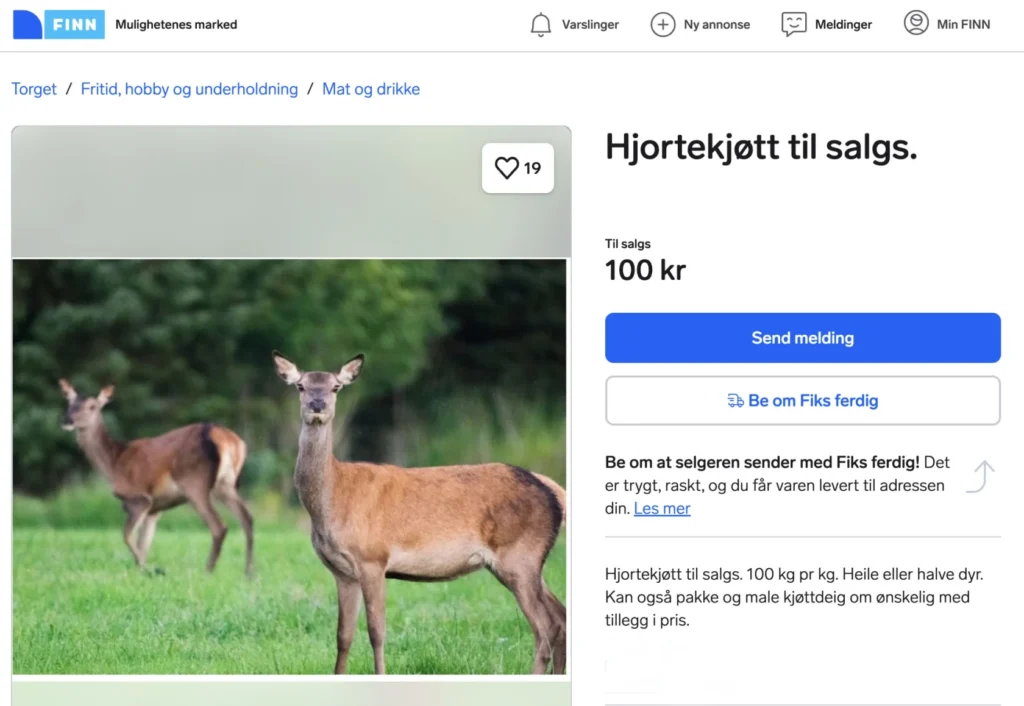Go to Torget breadcrumb
The image size is (1024, 706).
(x=34, y=89)
